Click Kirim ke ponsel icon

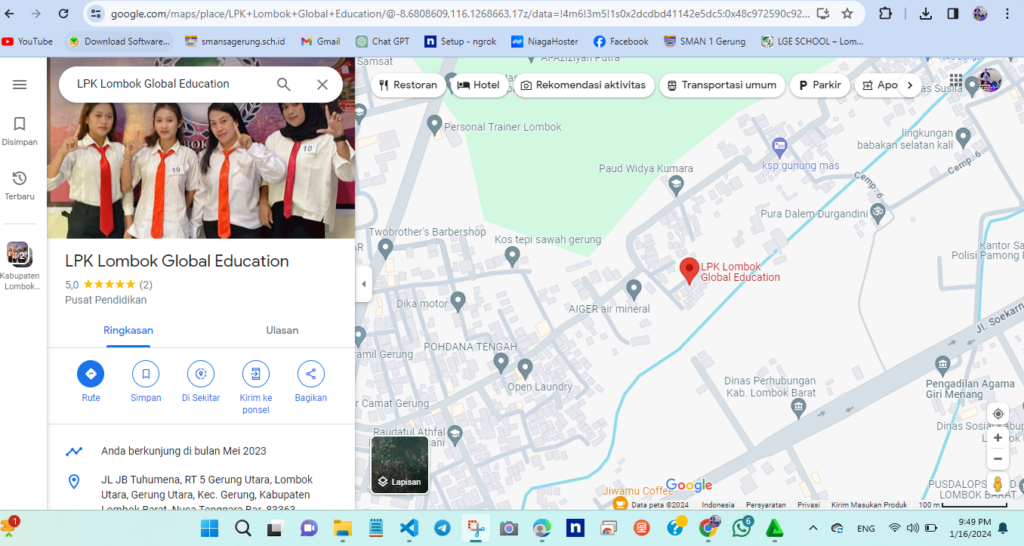(256, 374)
